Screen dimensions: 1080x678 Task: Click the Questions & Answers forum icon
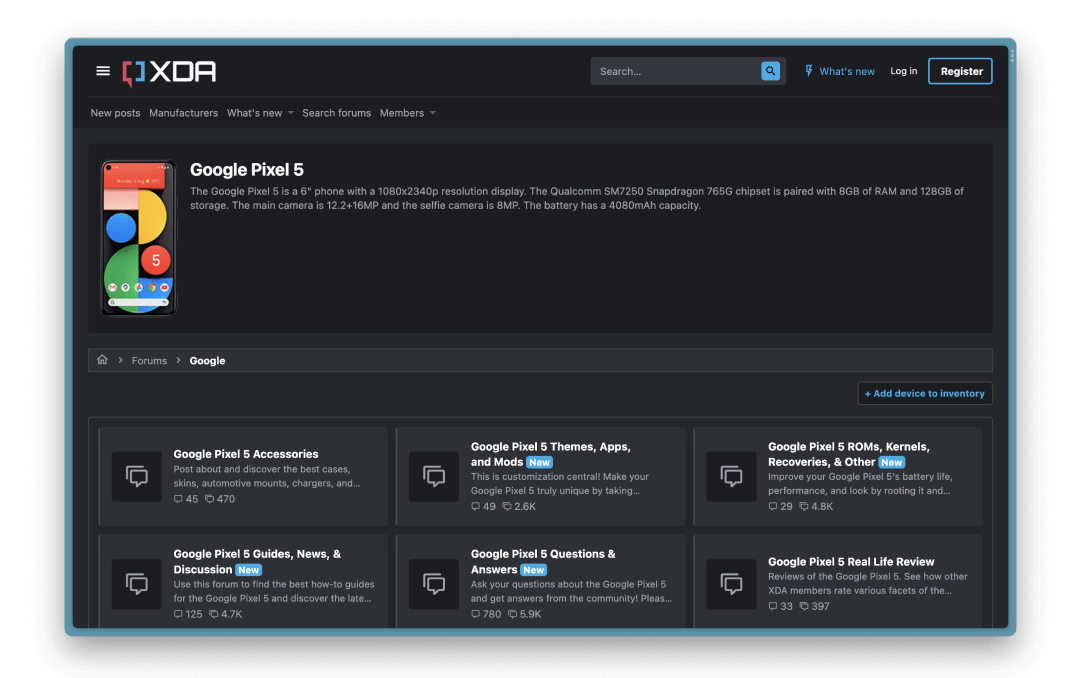pos(434,584)
